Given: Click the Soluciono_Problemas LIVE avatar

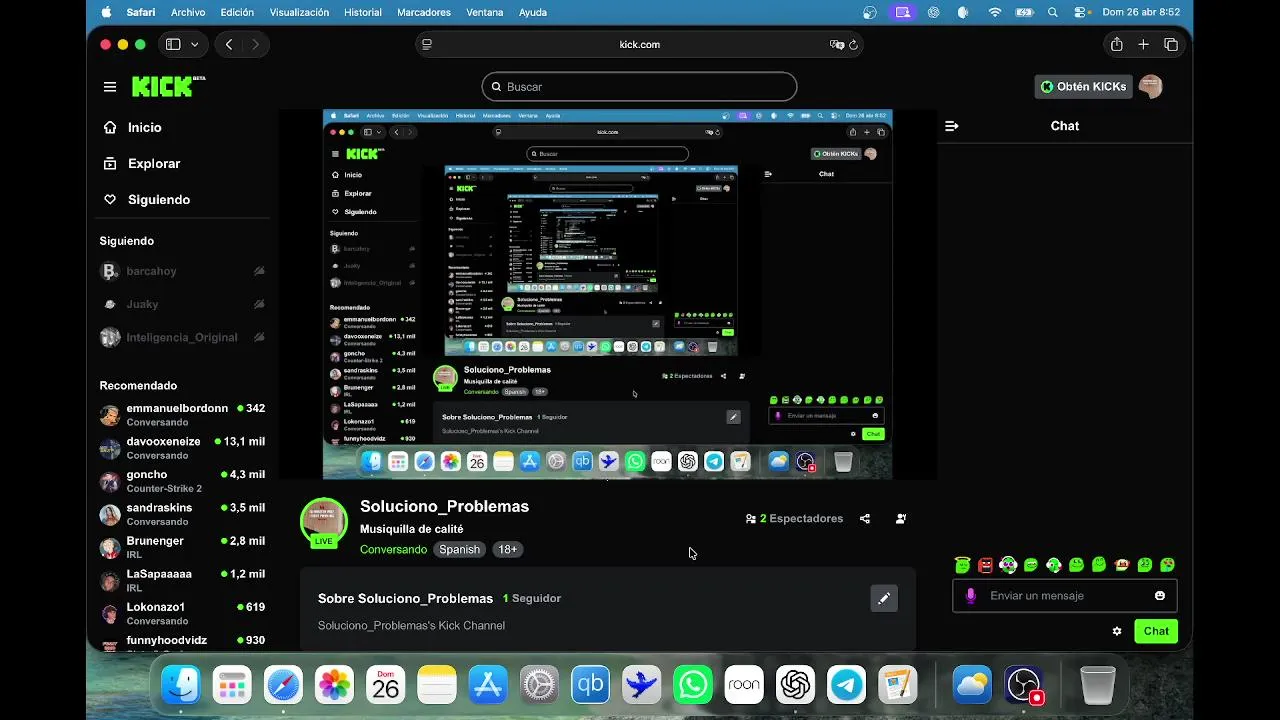Looking at the screenshot, I should tap(324, 523).
